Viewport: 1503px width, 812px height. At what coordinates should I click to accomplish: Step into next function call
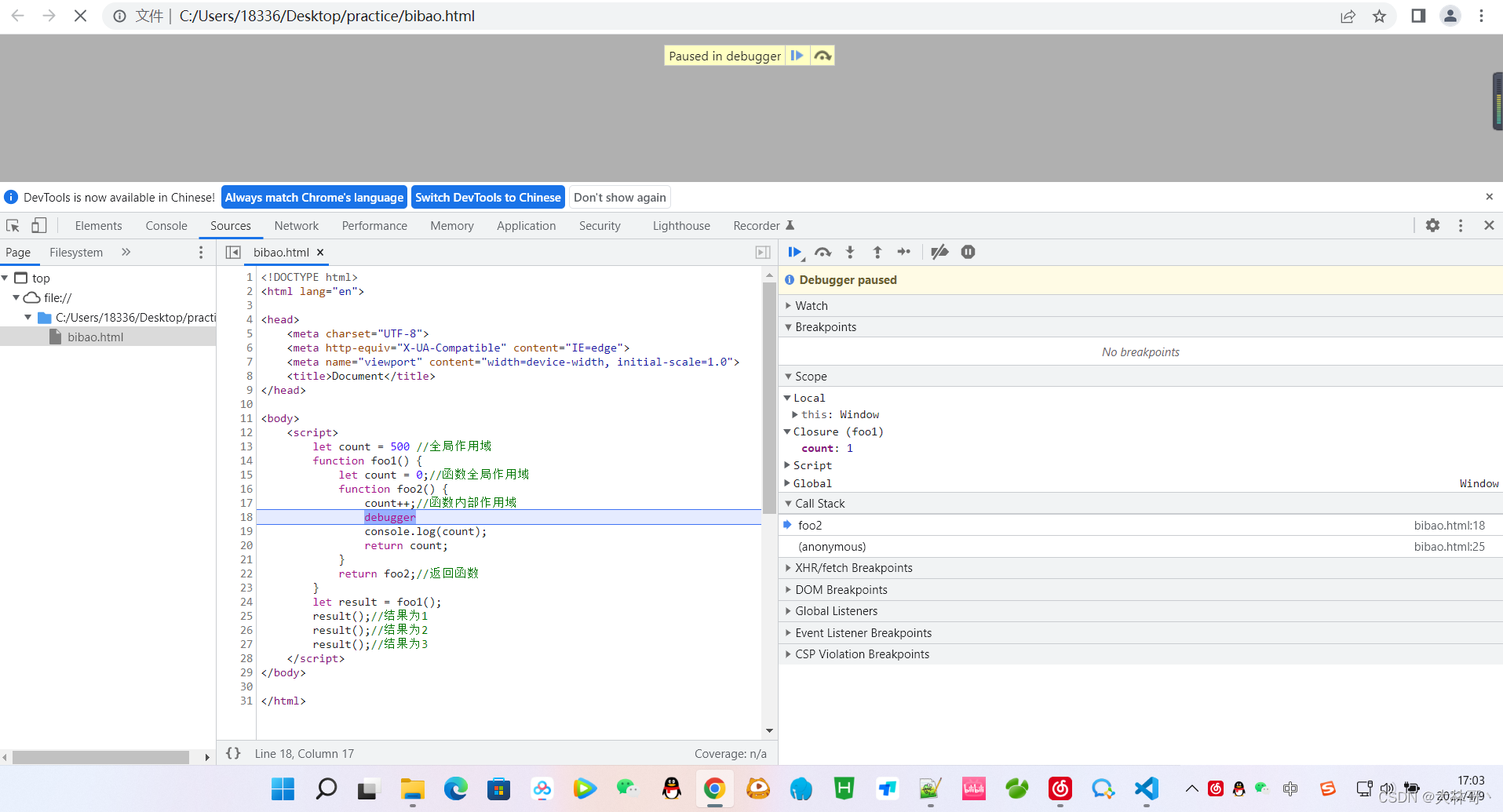click(x=850, y=252)
